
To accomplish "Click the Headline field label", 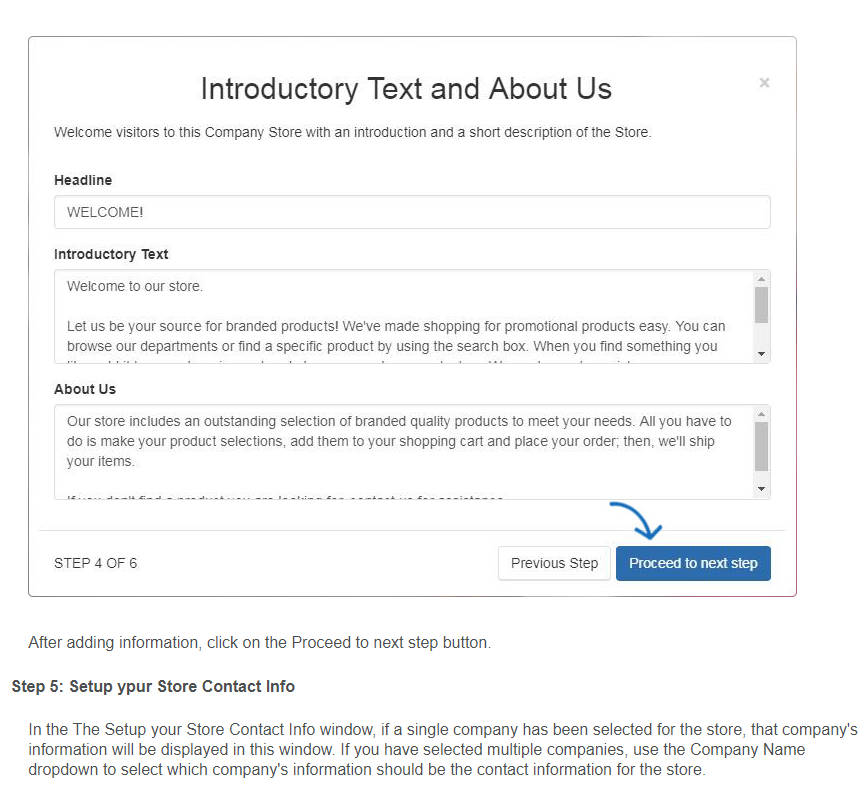I will [x=83, y=180].
